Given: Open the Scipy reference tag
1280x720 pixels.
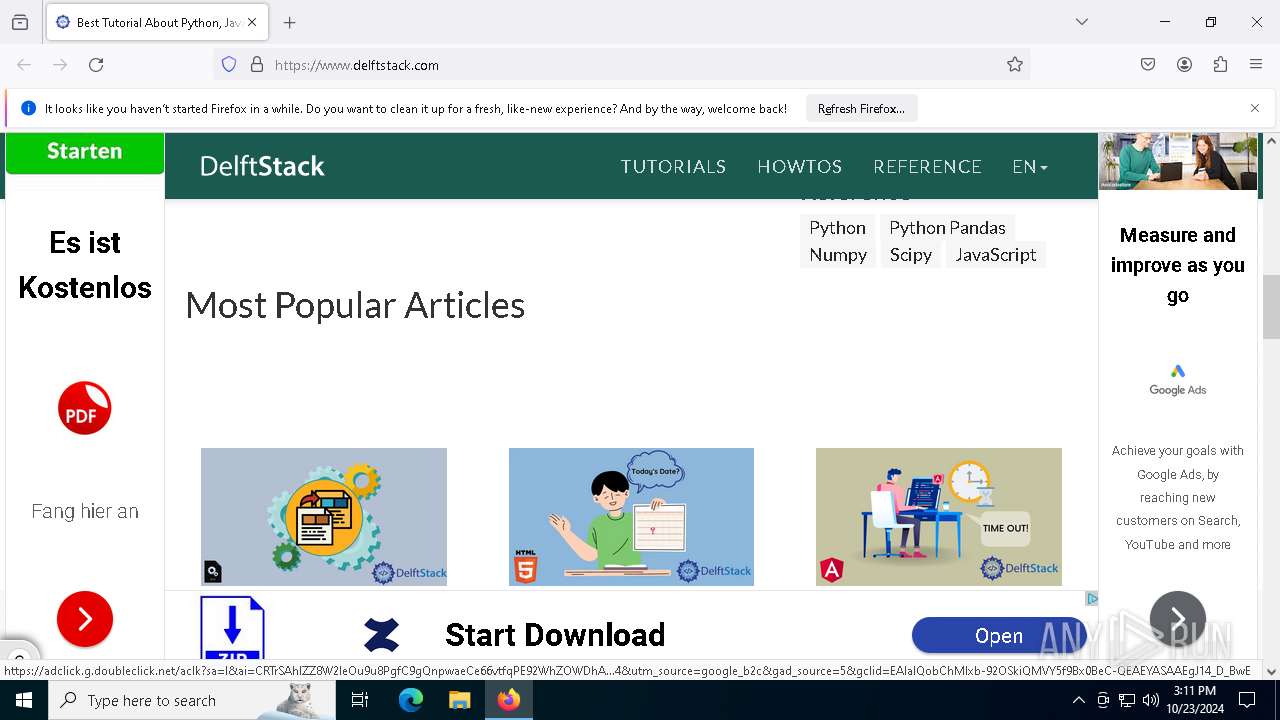Looking at the screenshot, I should point(910,255).
